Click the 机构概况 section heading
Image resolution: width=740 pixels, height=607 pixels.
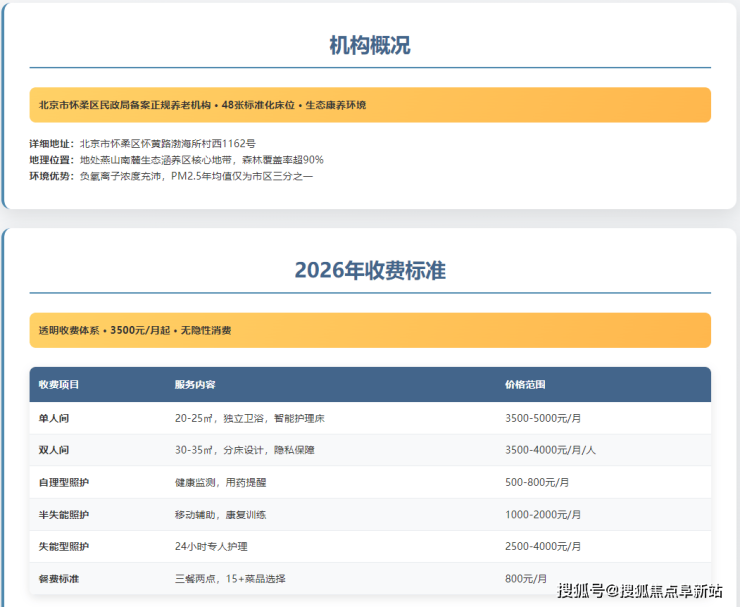(x=370, y=45)
